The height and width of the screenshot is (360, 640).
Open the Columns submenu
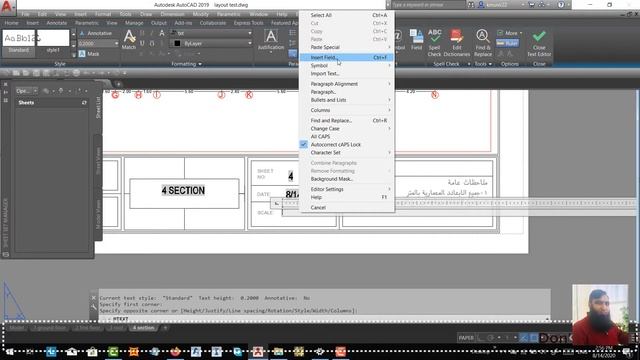(347, 110)
